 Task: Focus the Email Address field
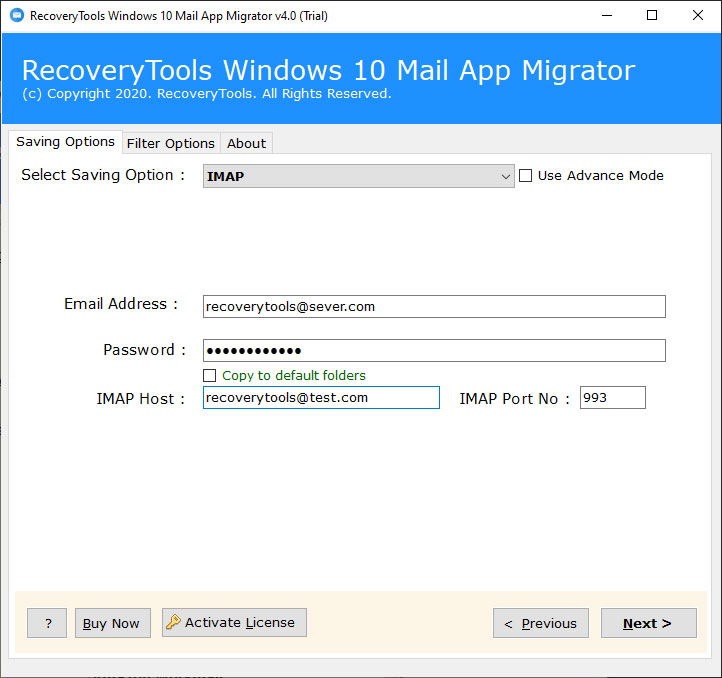coord(434,306)
